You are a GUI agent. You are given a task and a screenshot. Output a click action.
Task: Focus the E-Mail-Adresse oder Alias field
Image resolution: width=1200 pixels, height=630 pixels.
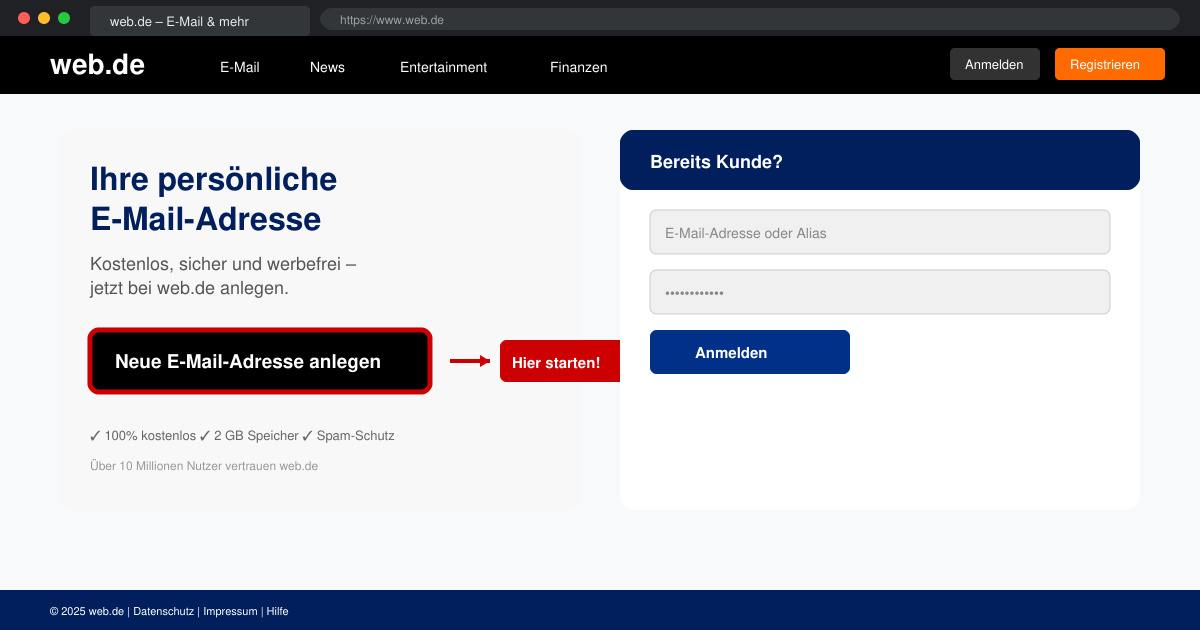(x=880, y=232)
